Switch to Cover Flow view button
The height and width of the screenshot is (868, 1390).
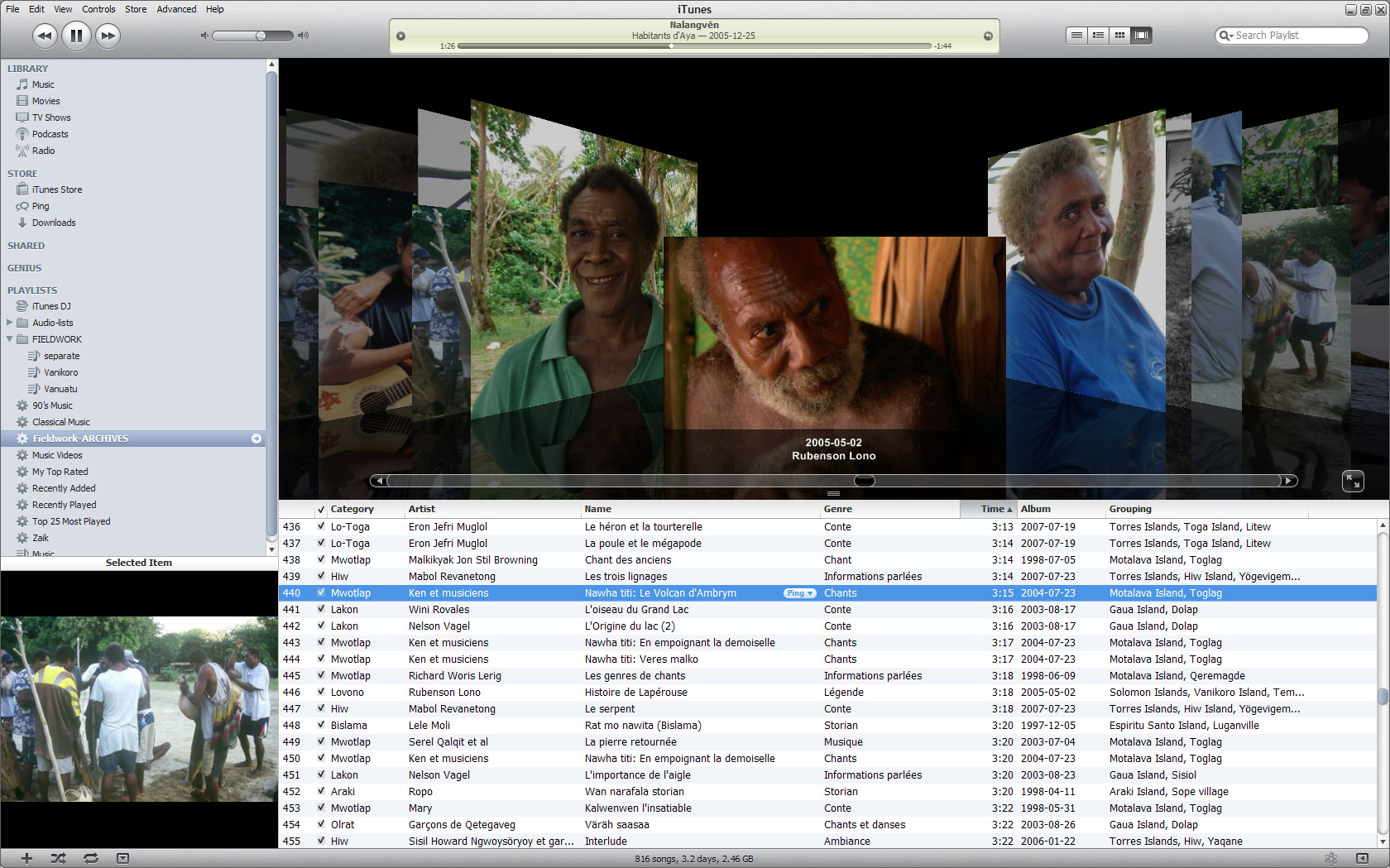[x=1141, y=36]
